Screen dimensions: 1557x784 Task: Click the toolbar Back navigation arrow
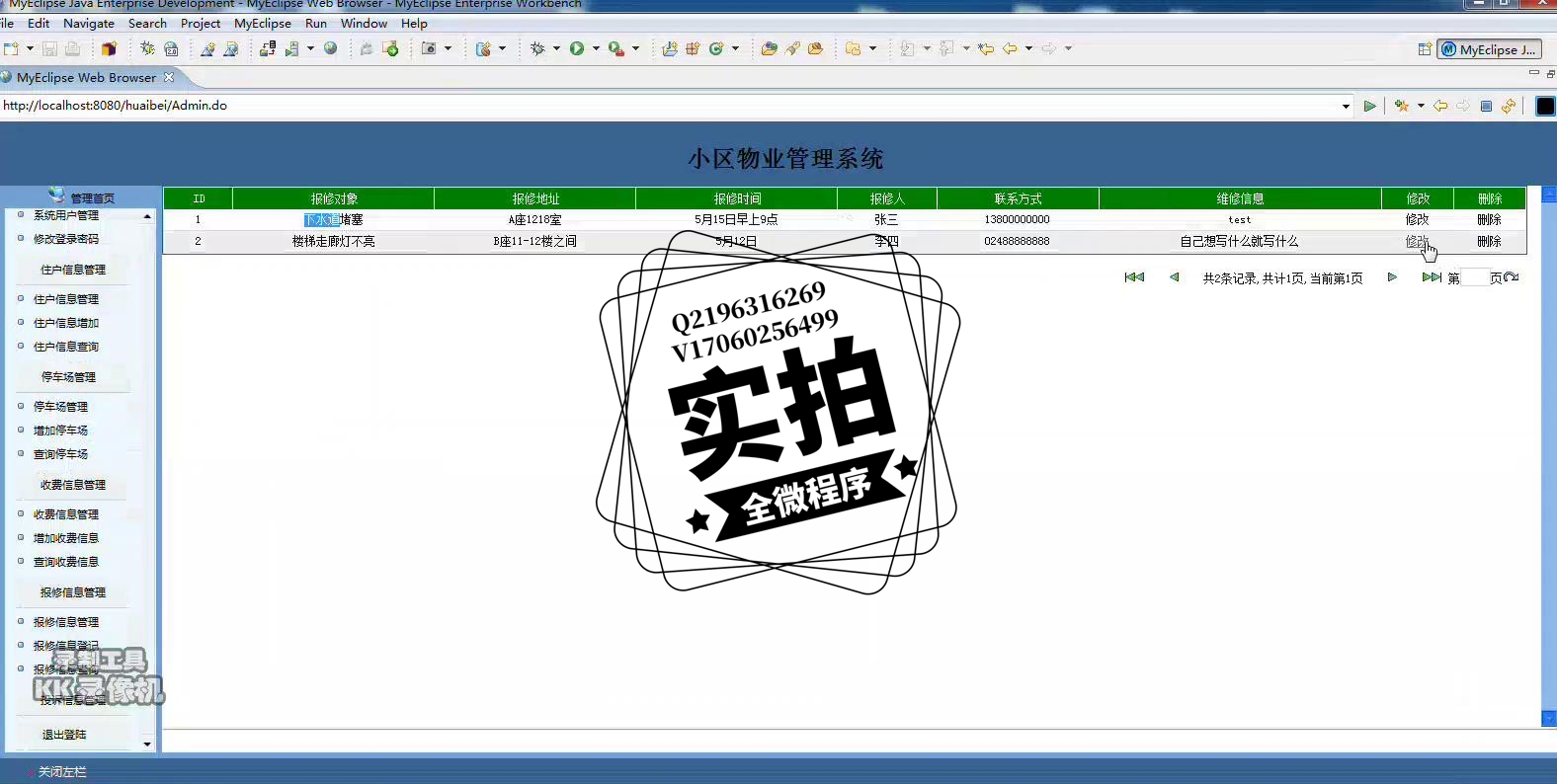(x=1010, y=48)
